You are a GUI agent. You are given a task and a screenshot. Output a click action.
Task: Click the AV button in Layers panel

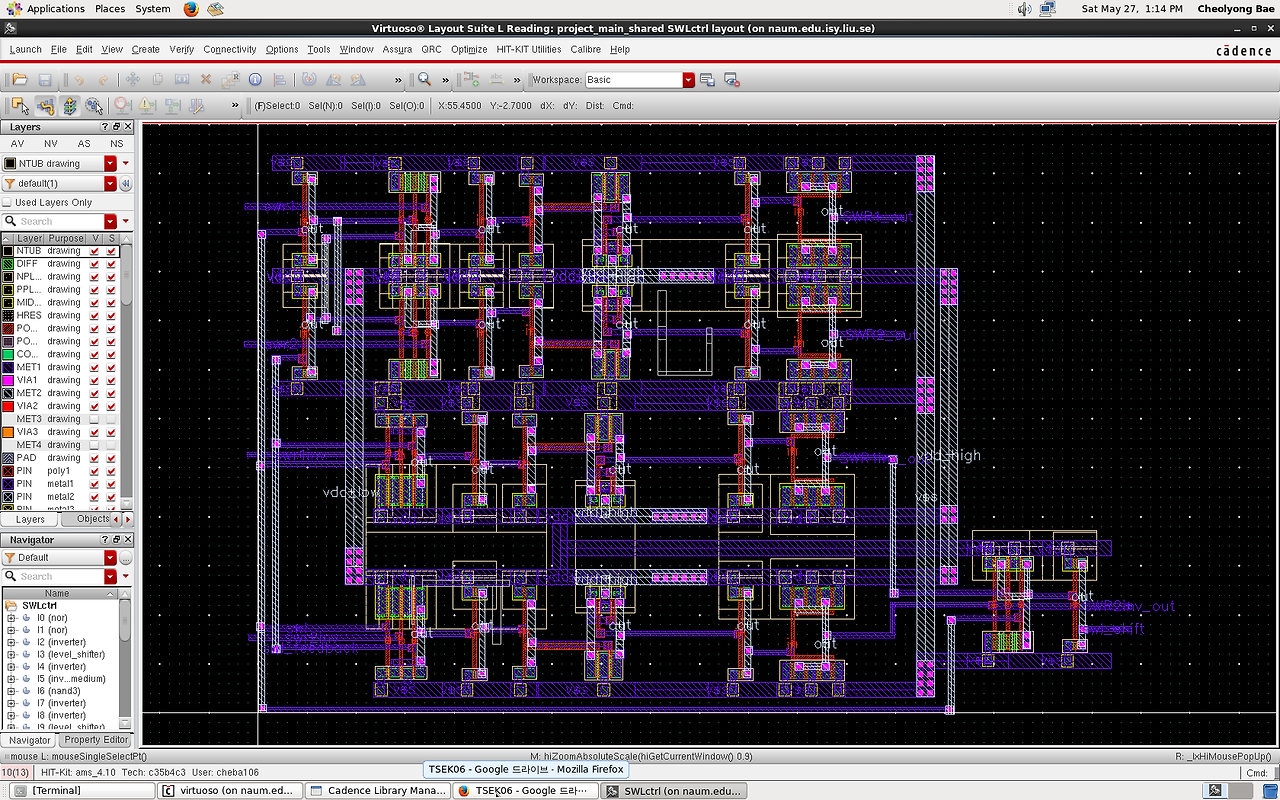17,143
